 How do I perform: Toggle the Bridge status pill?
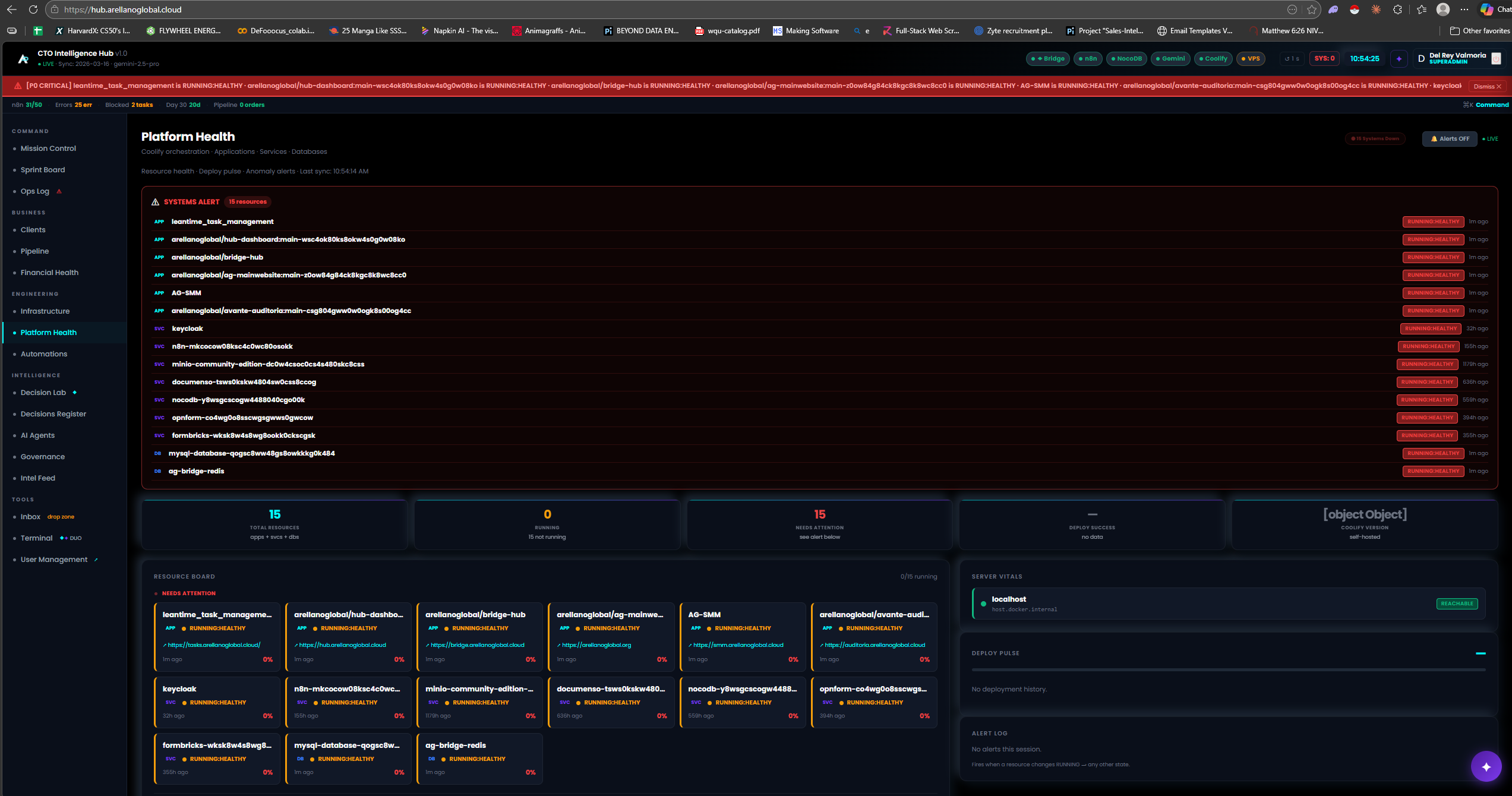(1048, 59)
